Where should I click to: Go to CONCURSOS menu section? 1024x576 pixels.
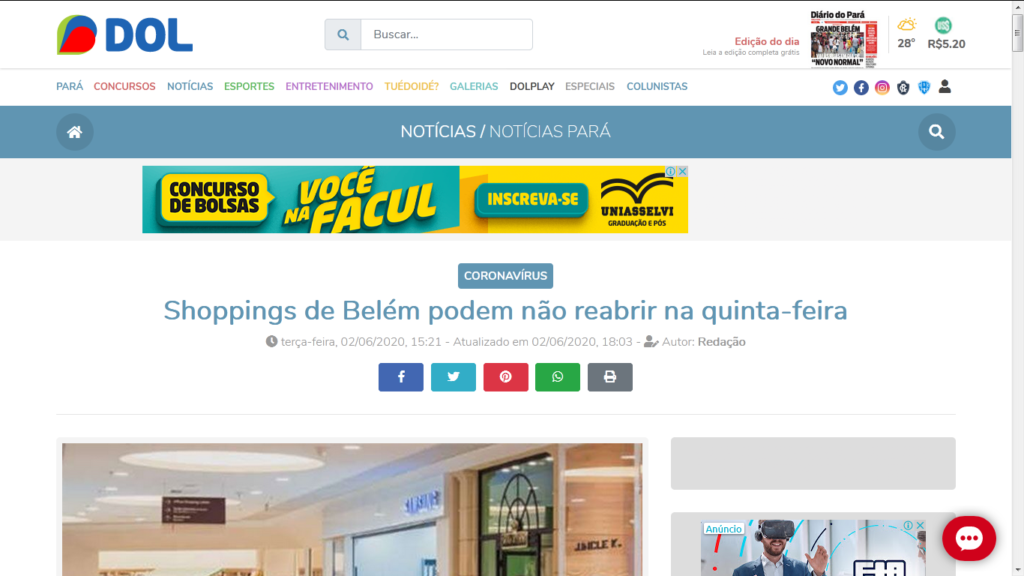[x=125, y=86]
